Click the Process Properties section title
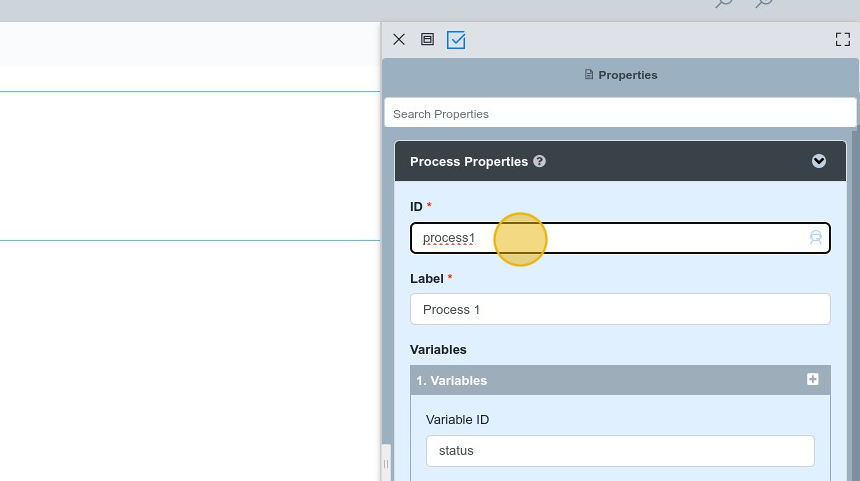This screenshot has height=481, width=860. [x=469, y=162]
